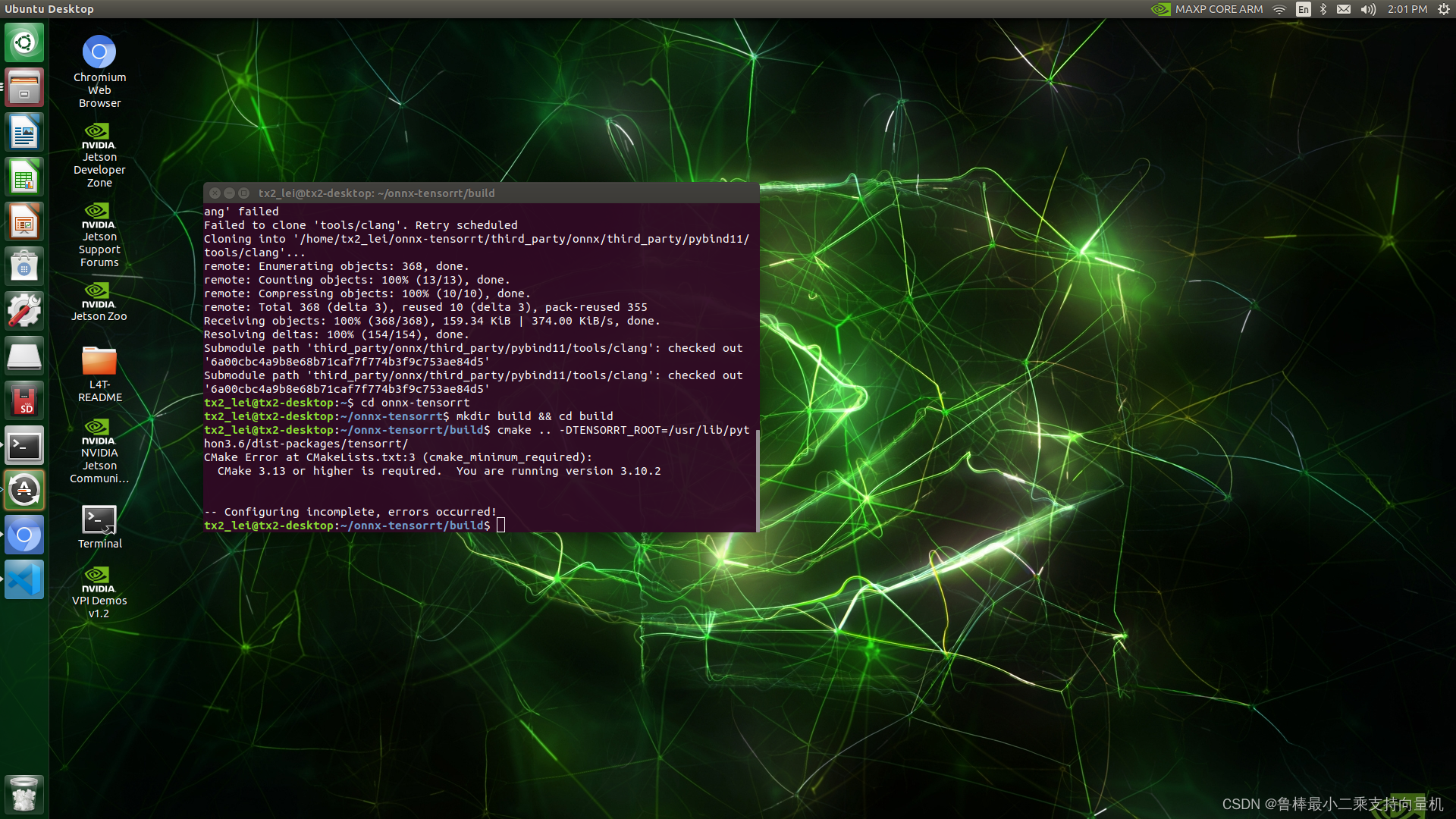Open Bluetooth indicator in top panel
1456x819 pixels.
coord(1323,9)
